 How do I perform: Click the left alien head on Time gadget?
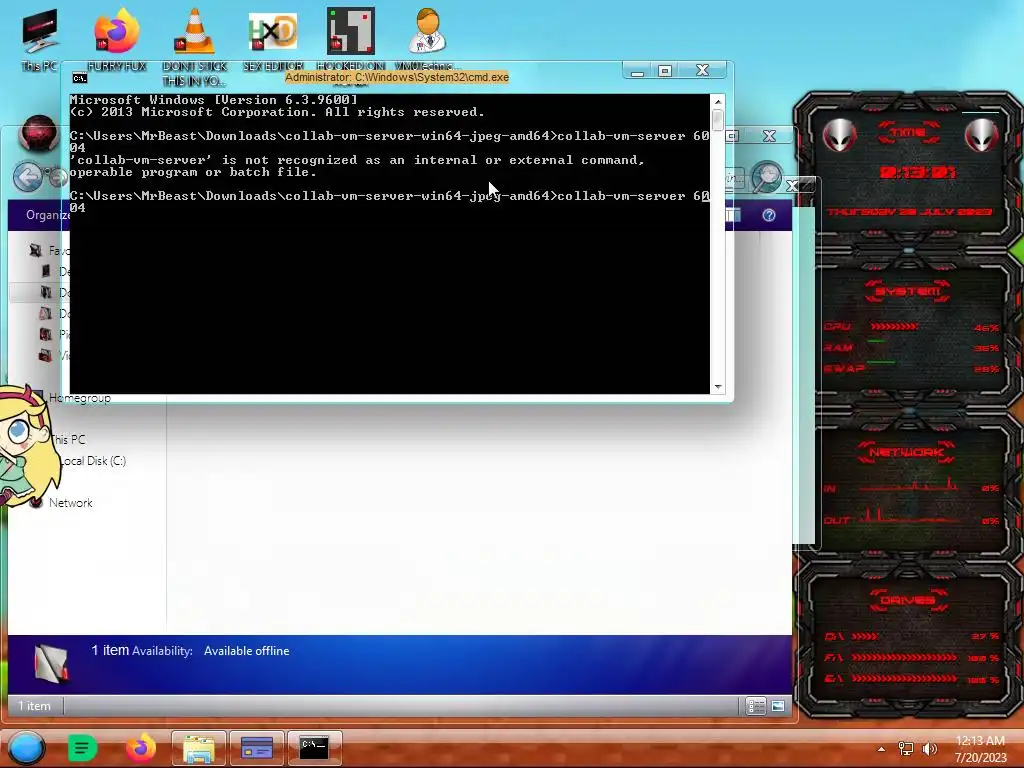coord(839,135)
